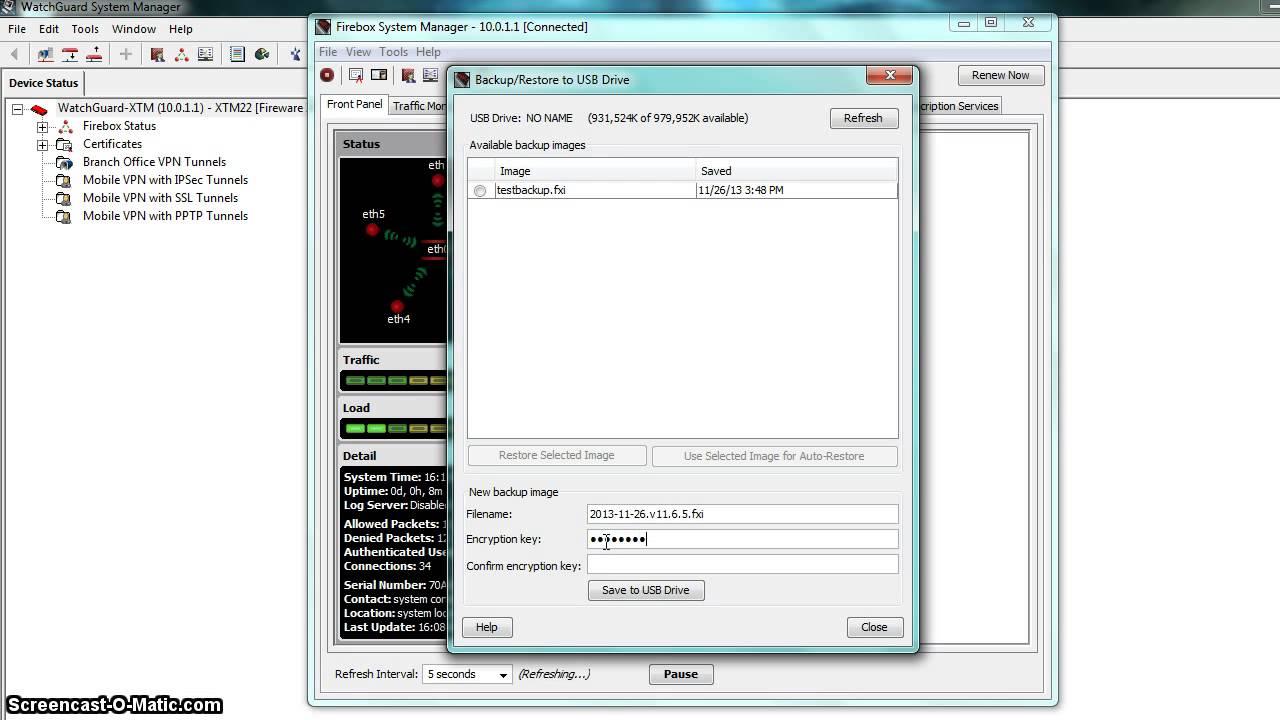The image size is (1280, 720).
Task: Open File menu in WatchGuard System Manager
Action: 17,29
